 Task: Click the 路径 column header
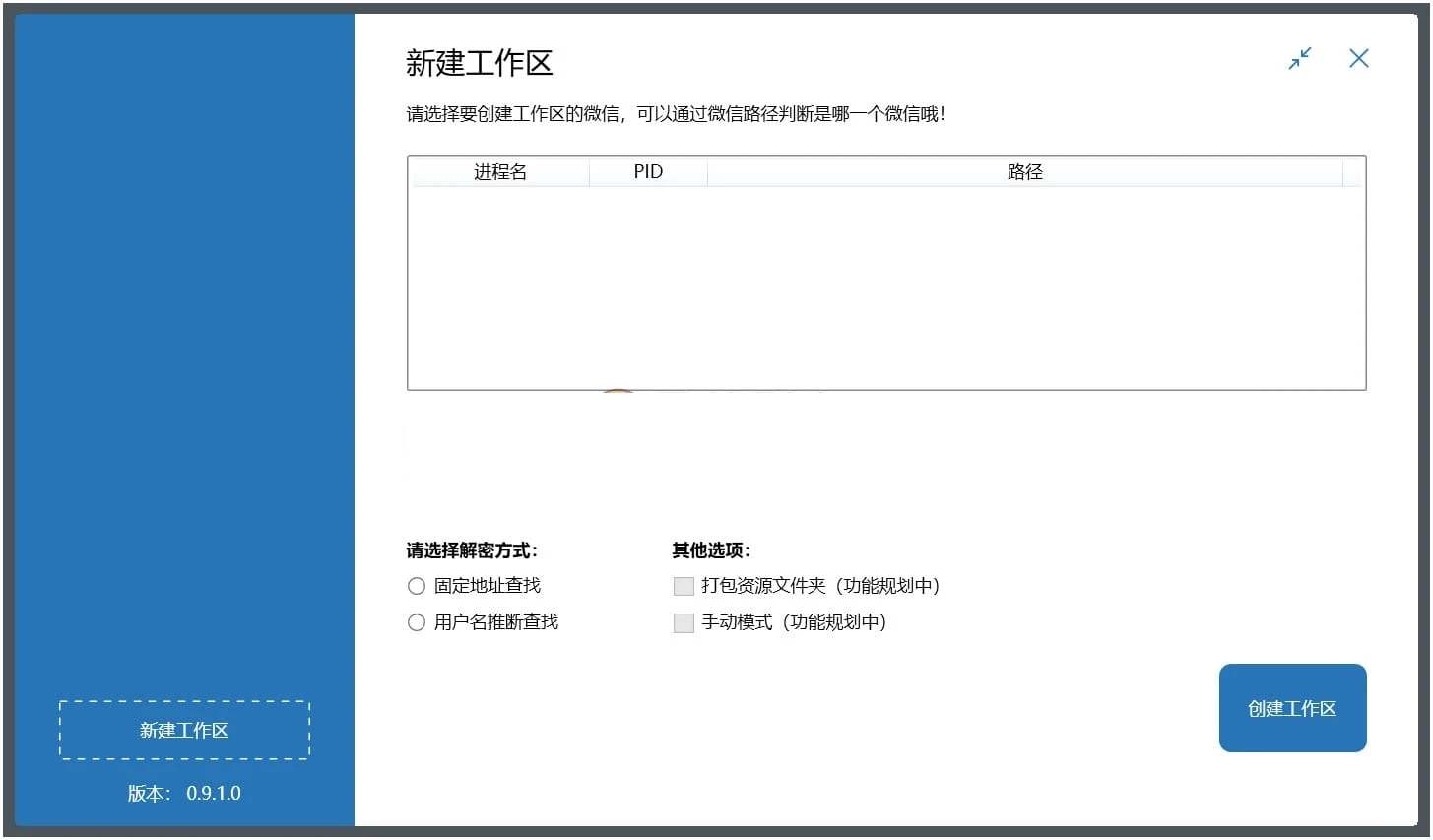1025,171
